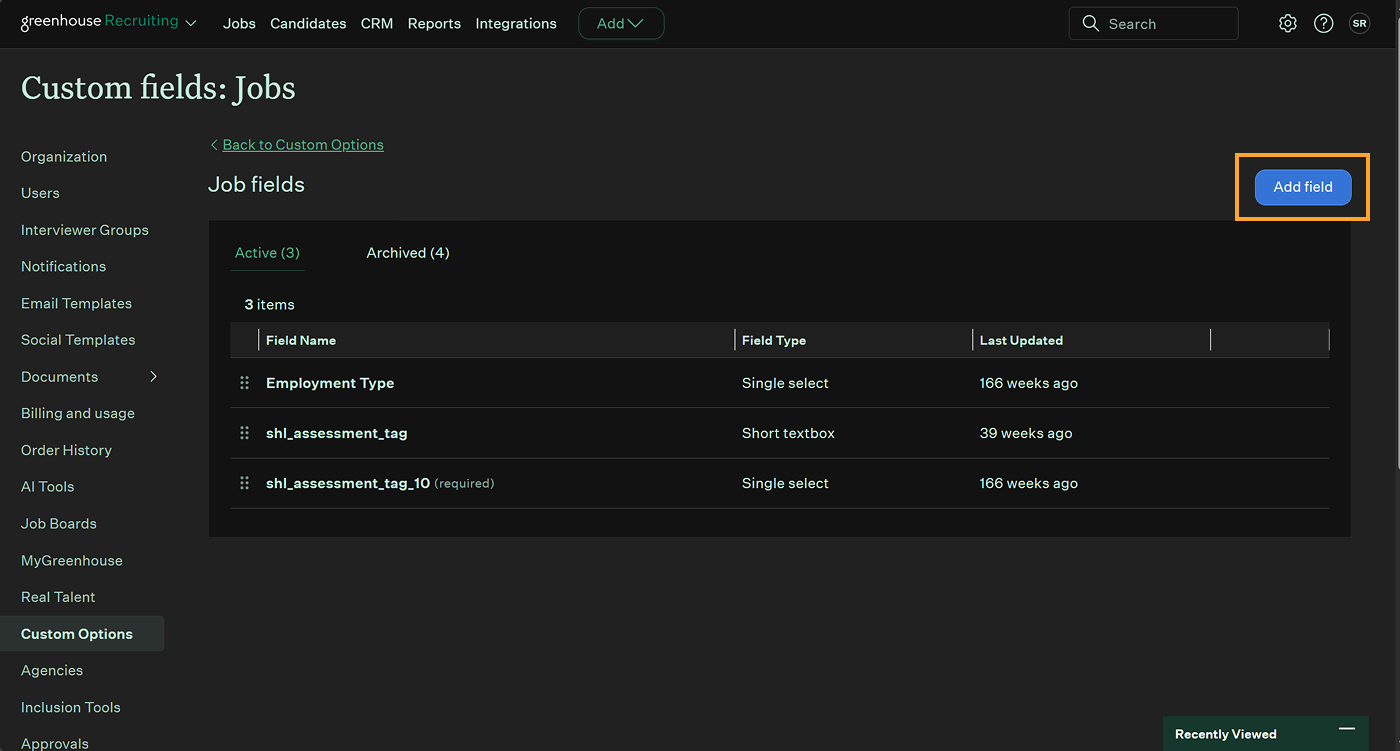Click the search magnifier icon
Image resolution: width=1400 pixels, height=751 pixels.
pyautogui.click(x=1091, y=23)
